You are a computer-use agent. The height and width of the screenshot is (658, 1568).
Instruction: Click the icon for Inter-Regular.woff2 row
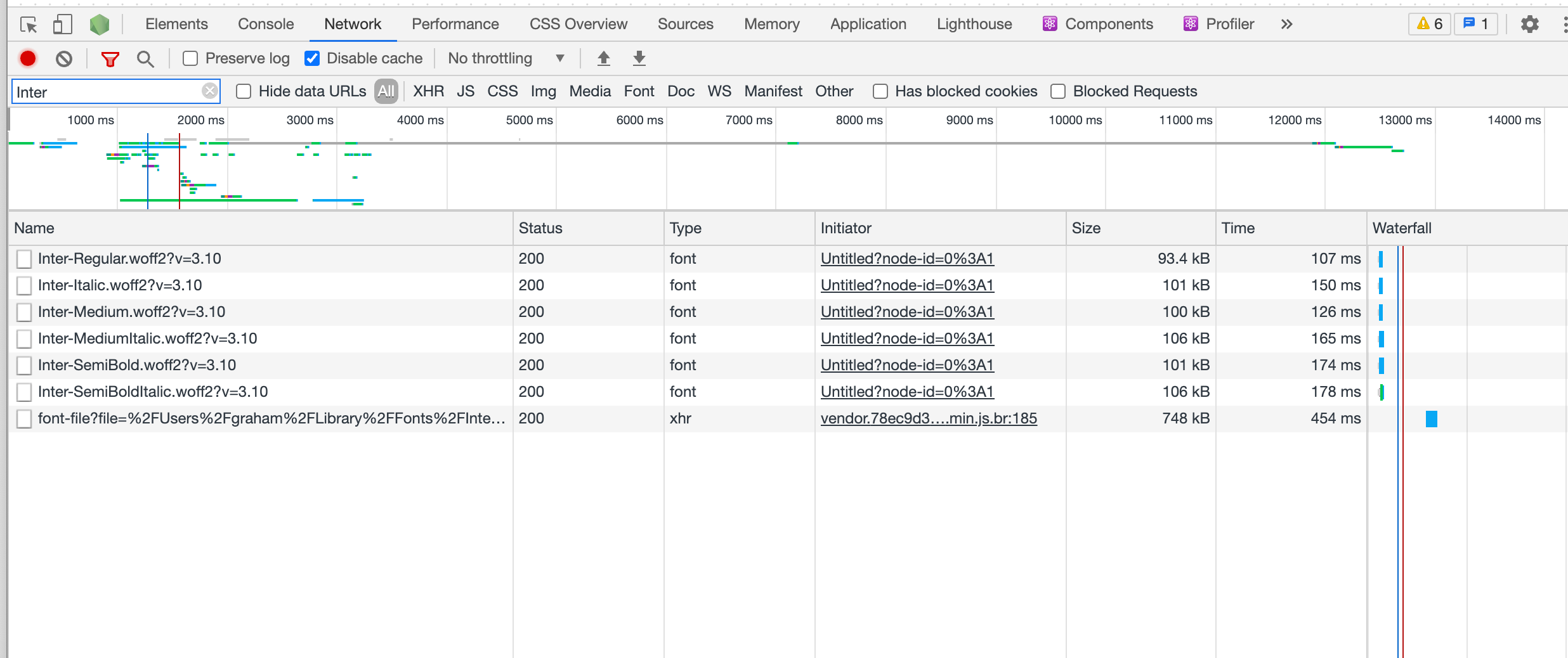24,259
